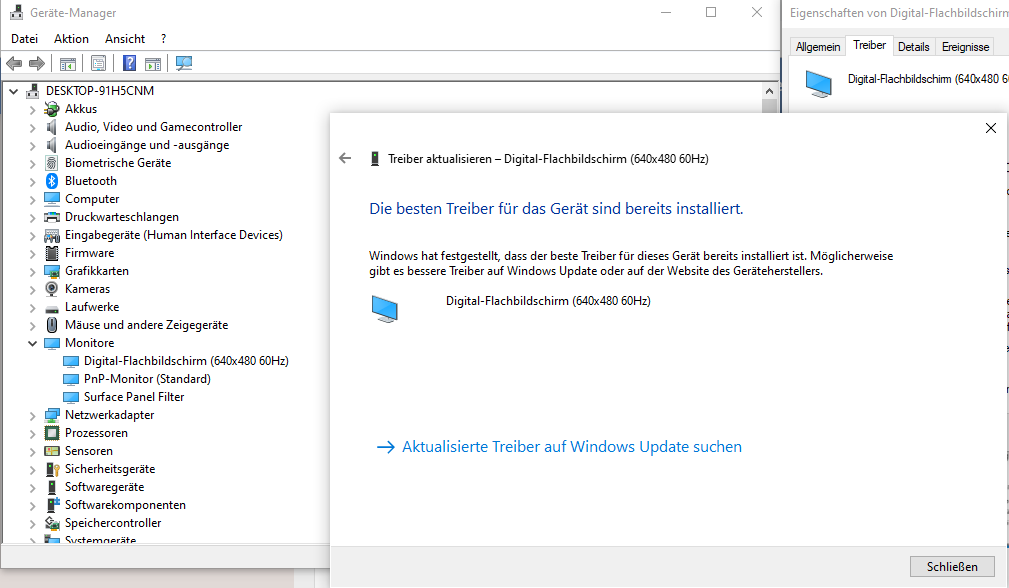Expand the Grafikkarten category
Image resolution: width=1009 pixels, height=588 pixels.
point(33,271)
